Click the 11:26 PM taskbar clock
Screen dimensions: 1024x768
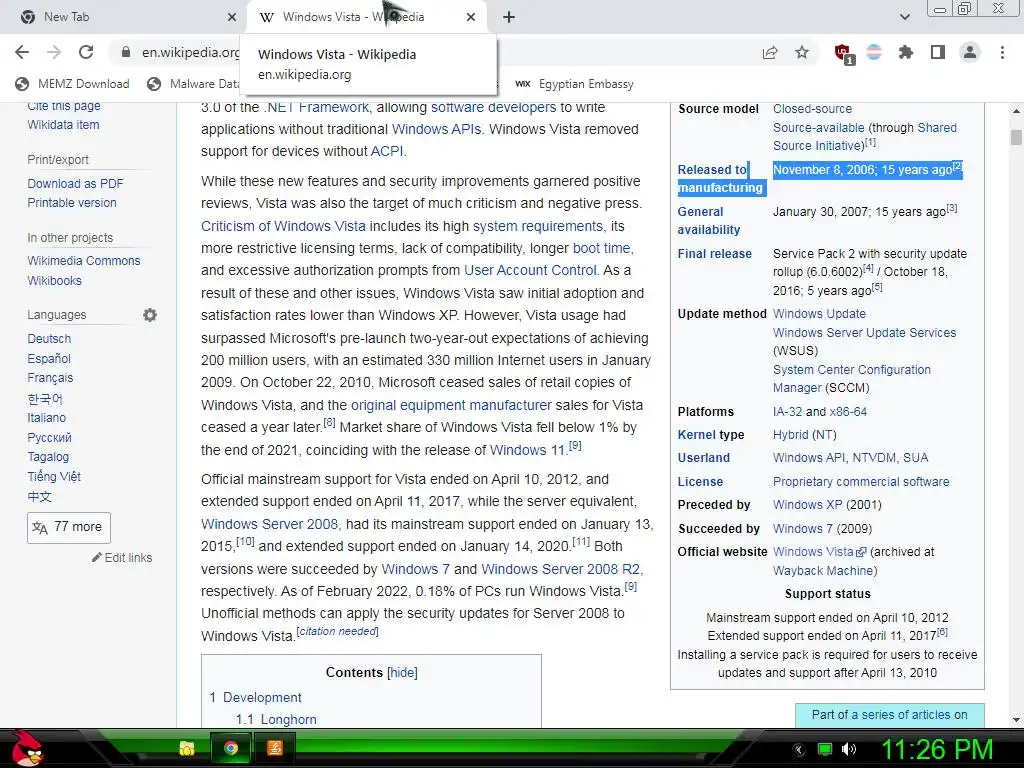(x=937, y=749)
